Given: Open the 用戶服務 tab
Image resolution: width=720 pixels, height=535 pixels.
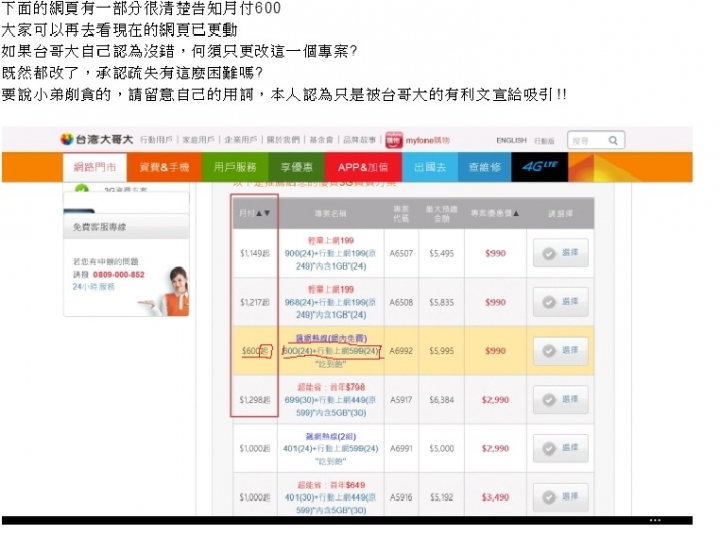Looking at the screenshot, I should pyautogui.click(x=235, y=167).
